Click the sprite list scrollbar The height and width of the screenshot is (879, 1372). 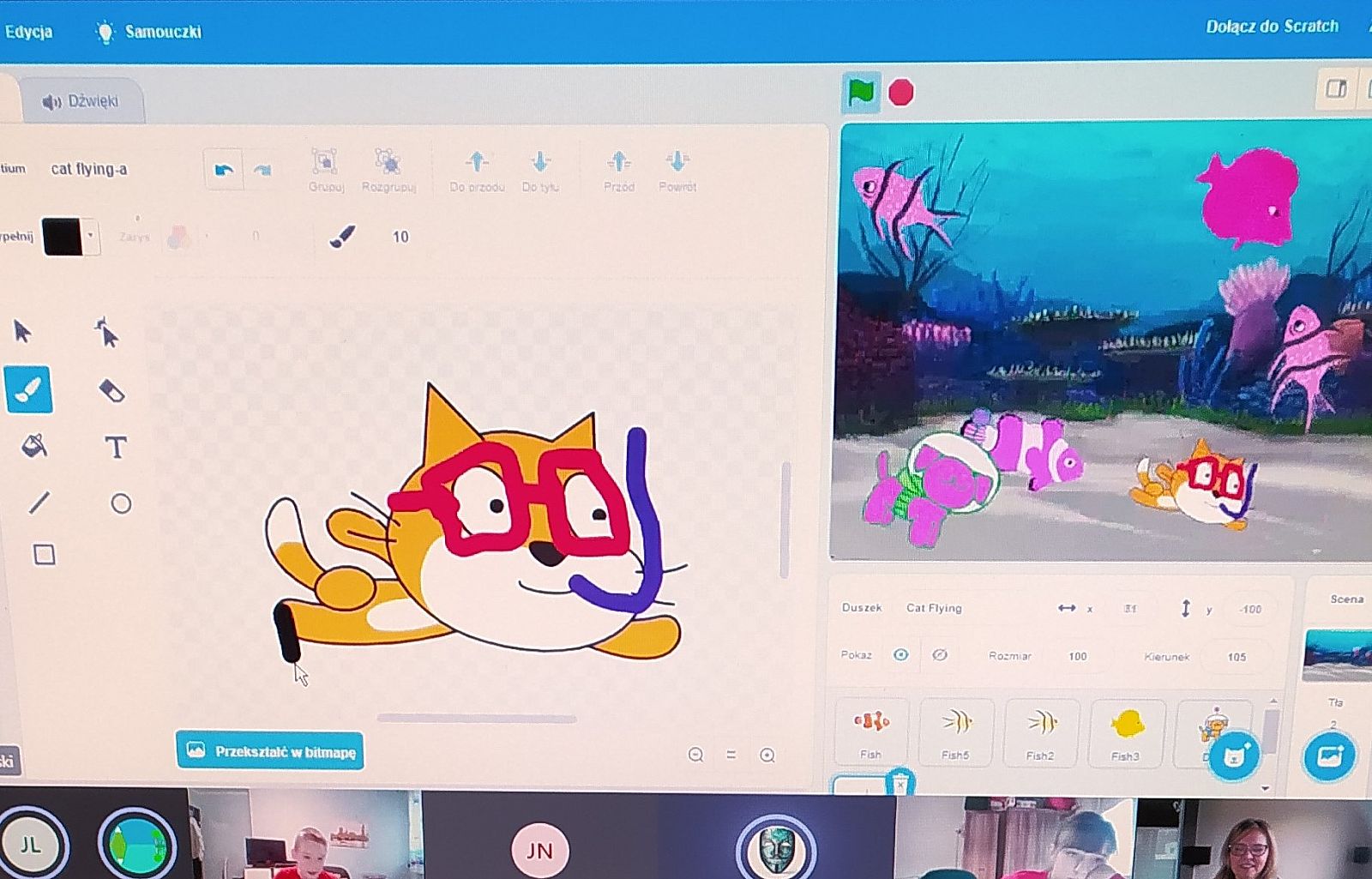pos(1271,731)
